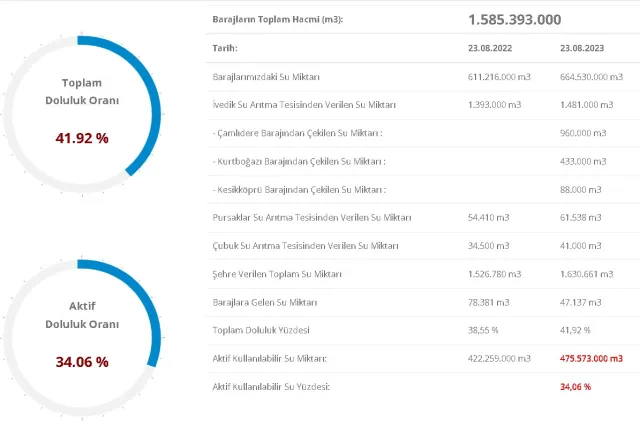
Task: Click the red 475.573.000 m3 value
Action: (x=591, y=358)
